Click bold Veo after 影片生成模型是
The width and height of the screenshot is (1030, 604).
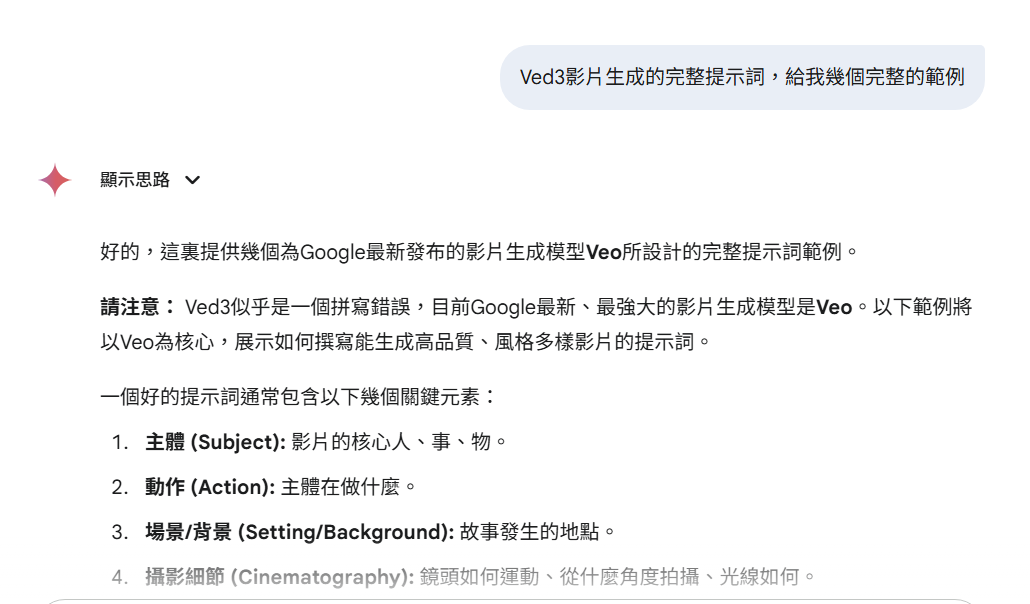(x=834, y=307)
